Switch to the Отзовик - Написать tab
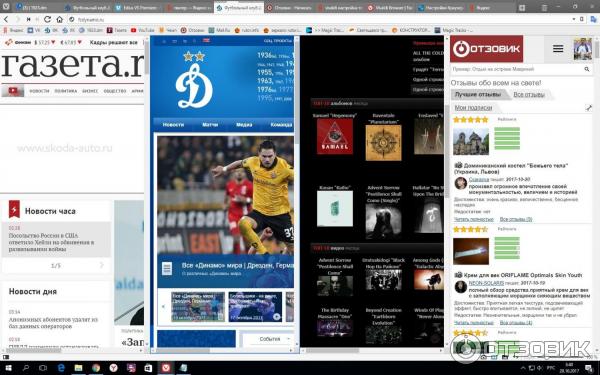600x375 pixels. pos(290,8)
